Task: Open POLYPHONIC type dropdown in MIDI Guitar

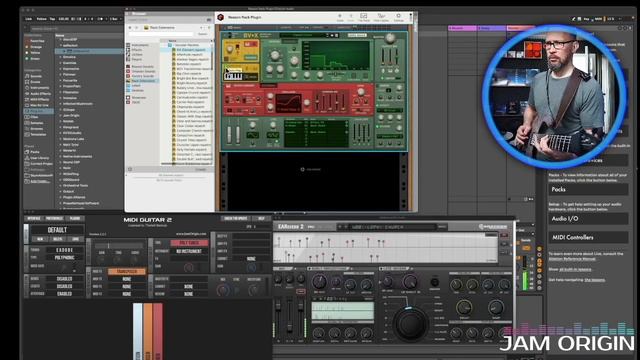Action: 64,258
